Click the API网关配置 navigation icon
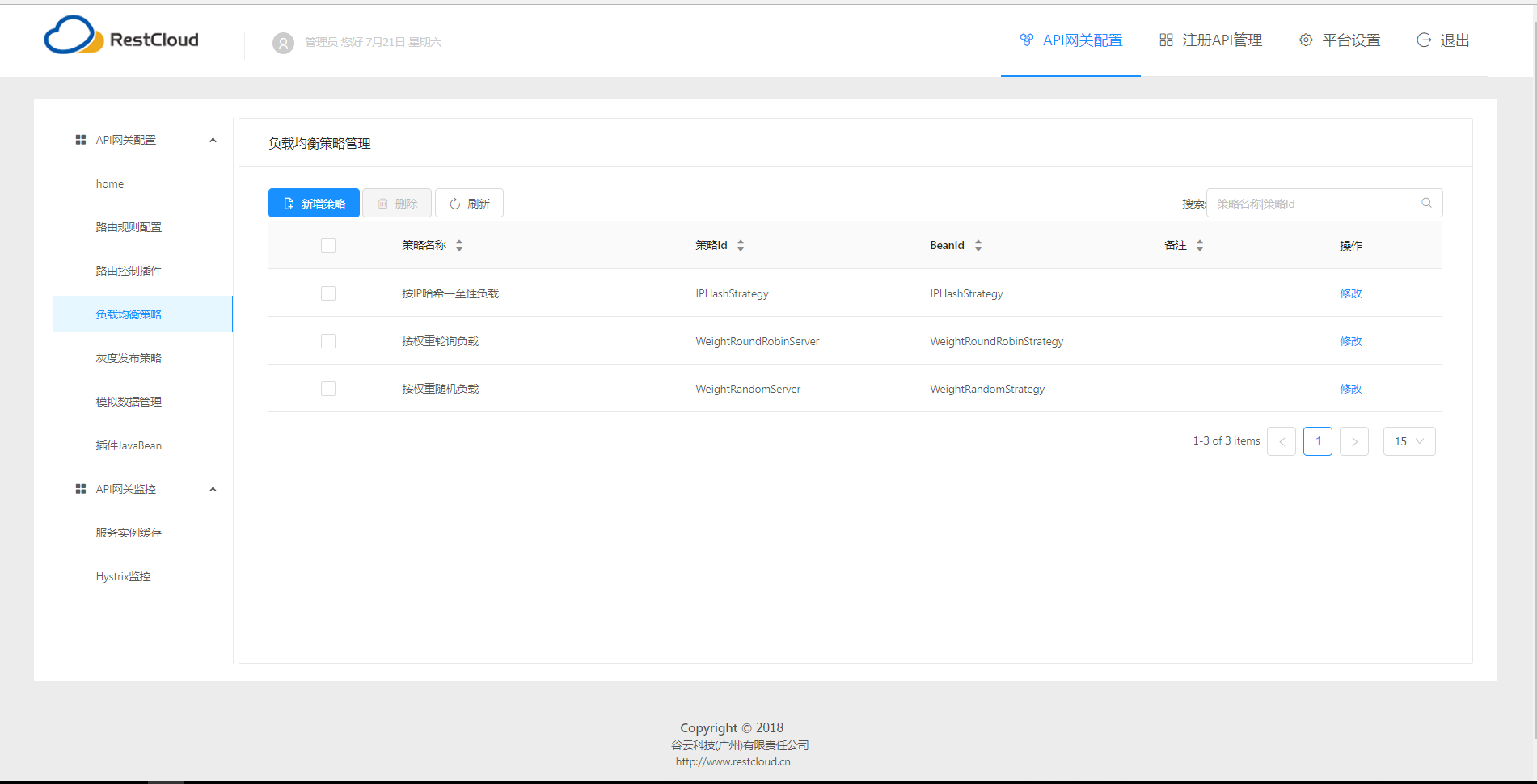 tap(1027, 39)
